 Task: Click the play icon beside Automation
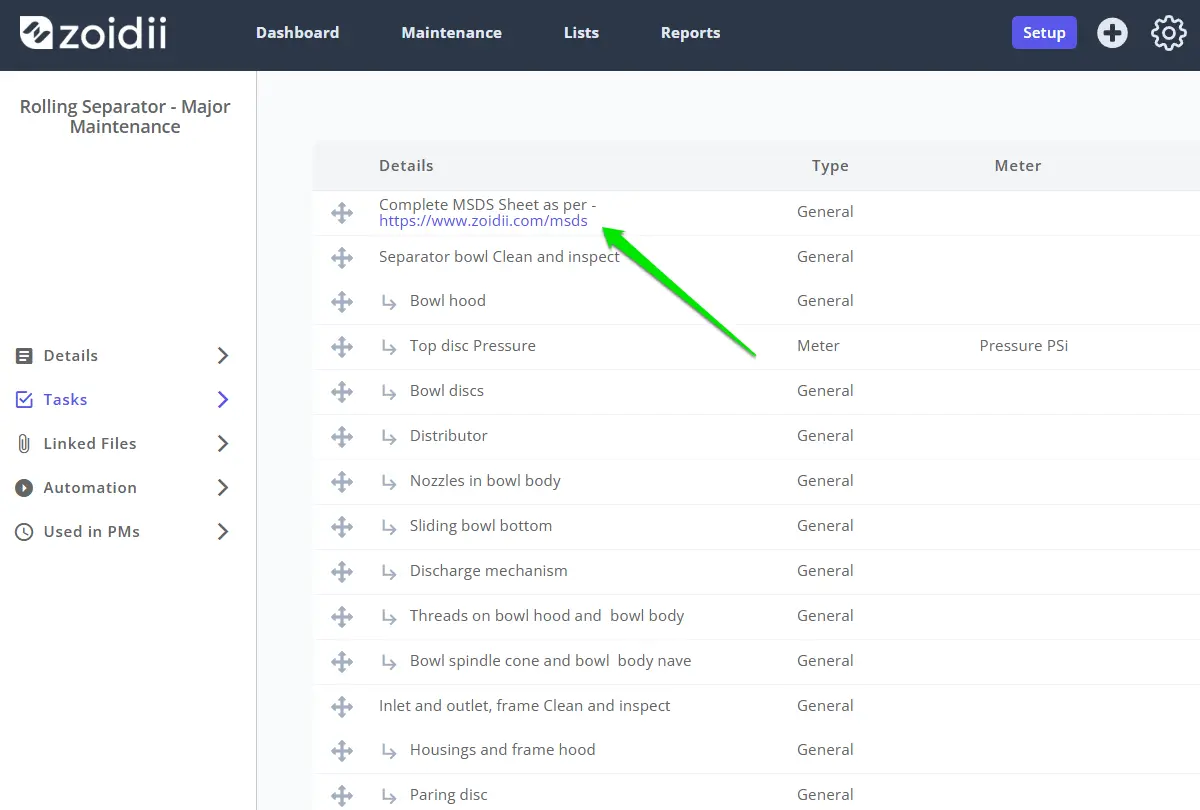coord(24,488)
